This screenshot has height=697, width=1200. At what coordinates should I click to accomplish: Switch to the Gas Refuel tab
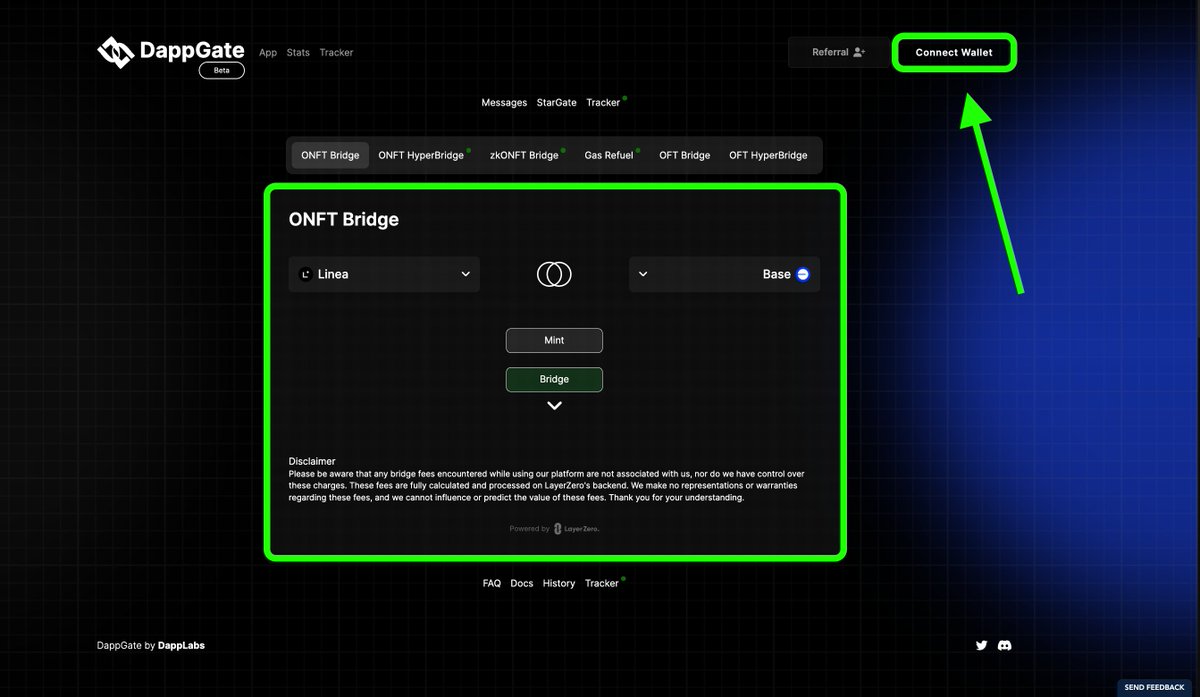pos(610,155)
